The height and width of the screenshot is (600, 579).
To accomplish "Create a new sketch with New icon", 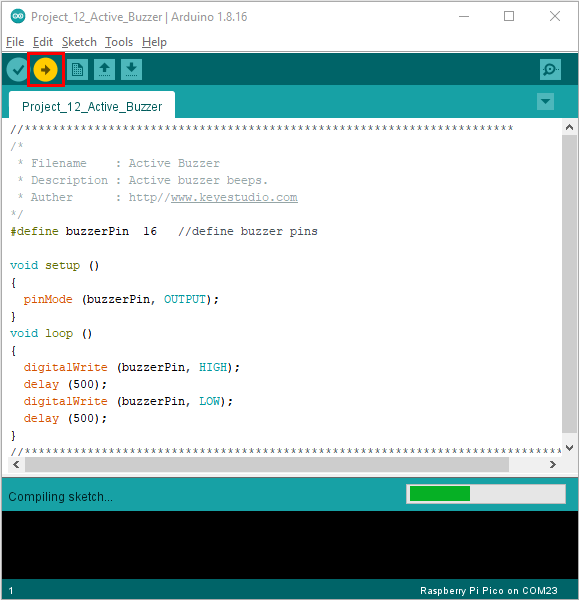I will click(x=77, y=70).
